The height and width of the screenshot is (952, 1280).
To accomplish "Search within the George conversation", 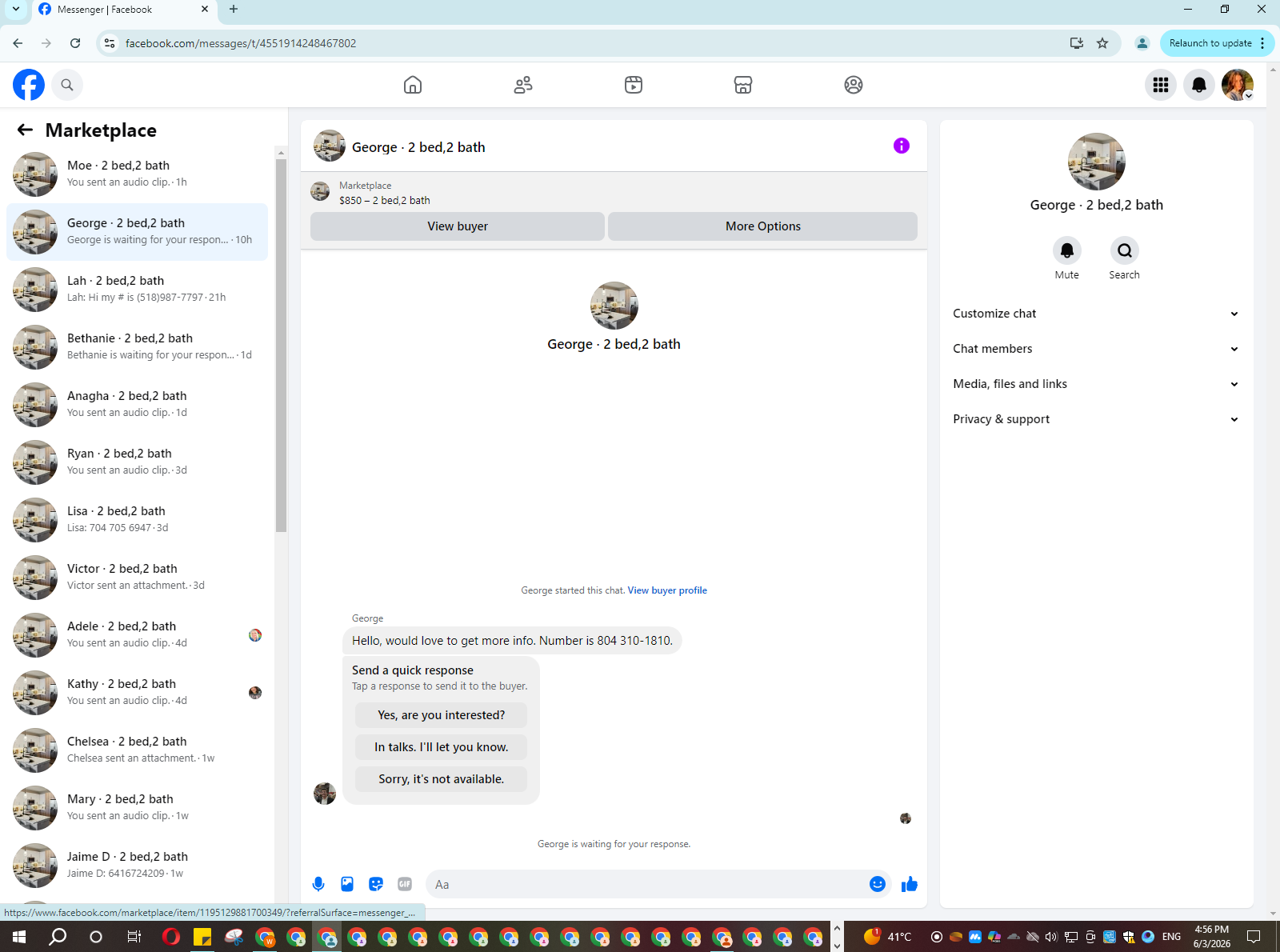I will pos(1125,251).
